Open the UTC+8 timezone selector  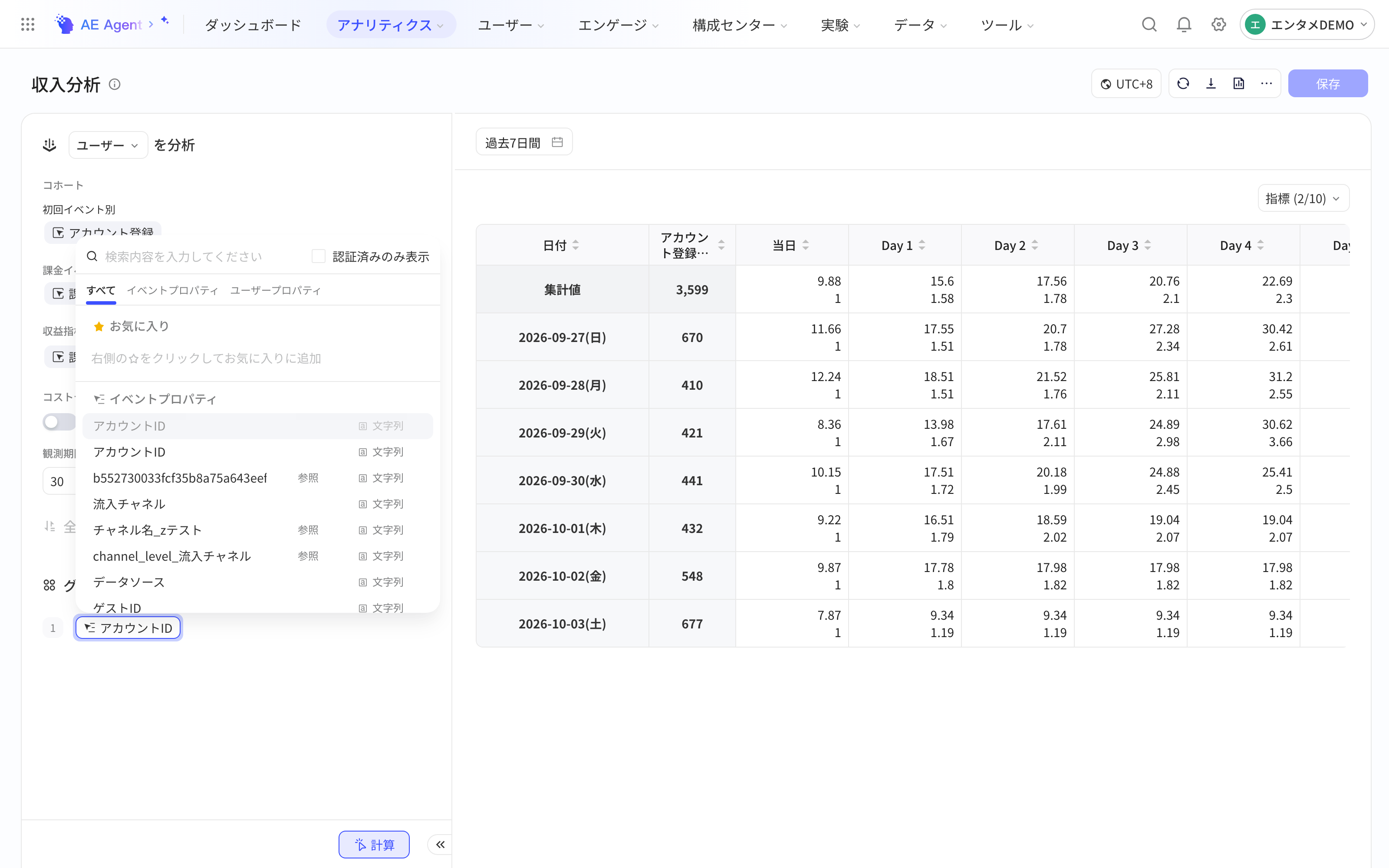coord(1126,84)
